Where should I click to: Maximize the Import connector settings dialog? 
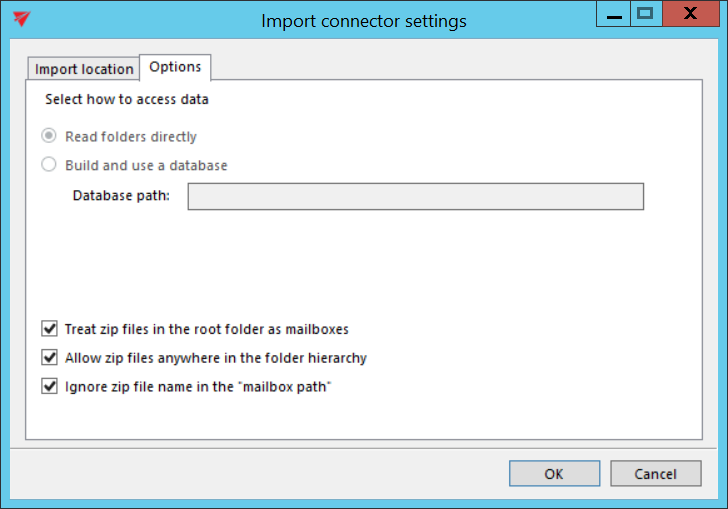[x=645, y=14]
